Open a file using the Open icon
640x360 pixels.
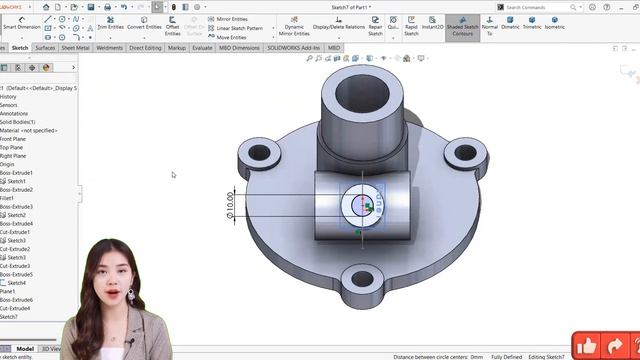pyautogui.click(x=74, y=7)
